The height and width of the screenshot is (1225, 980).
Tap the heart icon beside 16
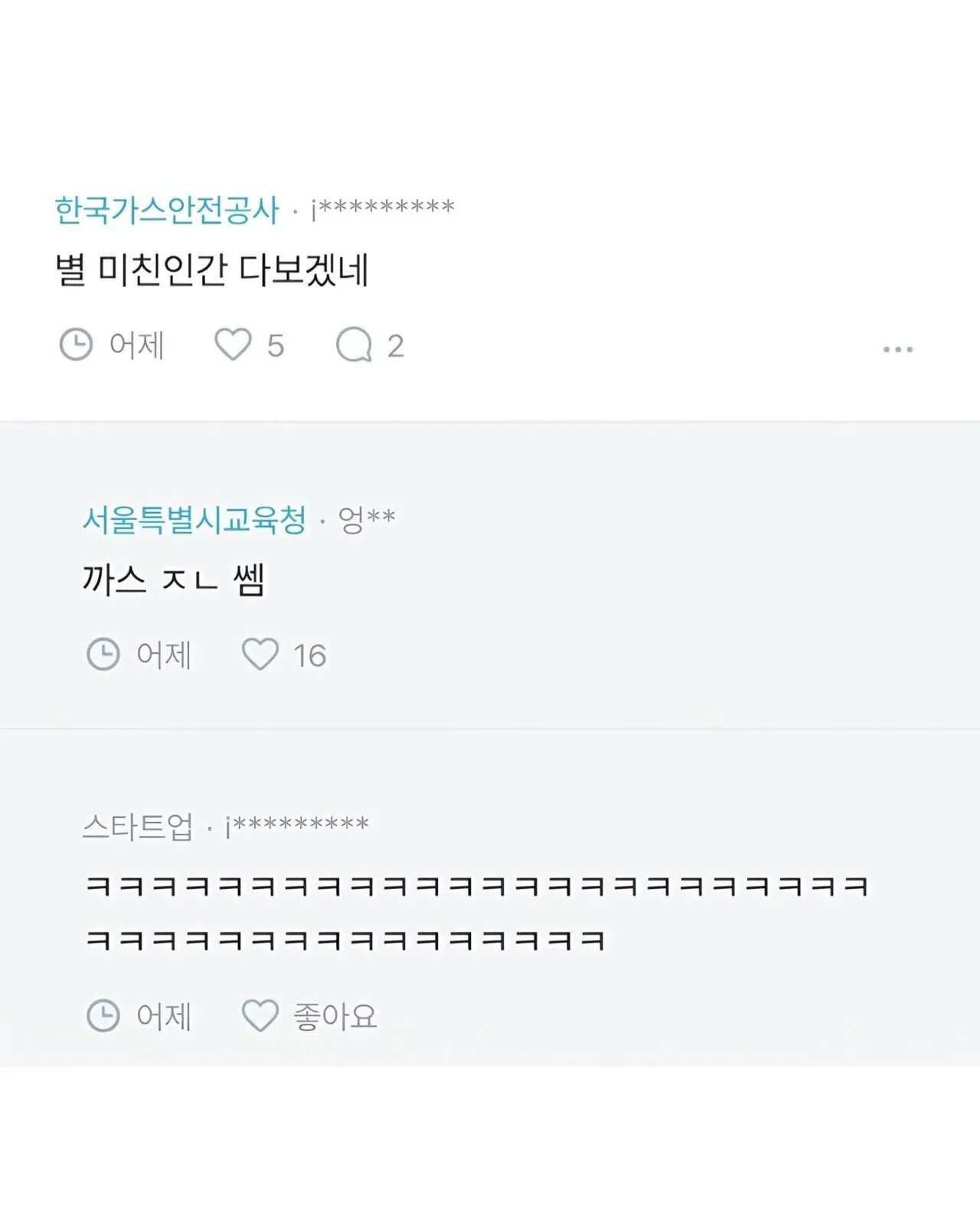(260, 655)
